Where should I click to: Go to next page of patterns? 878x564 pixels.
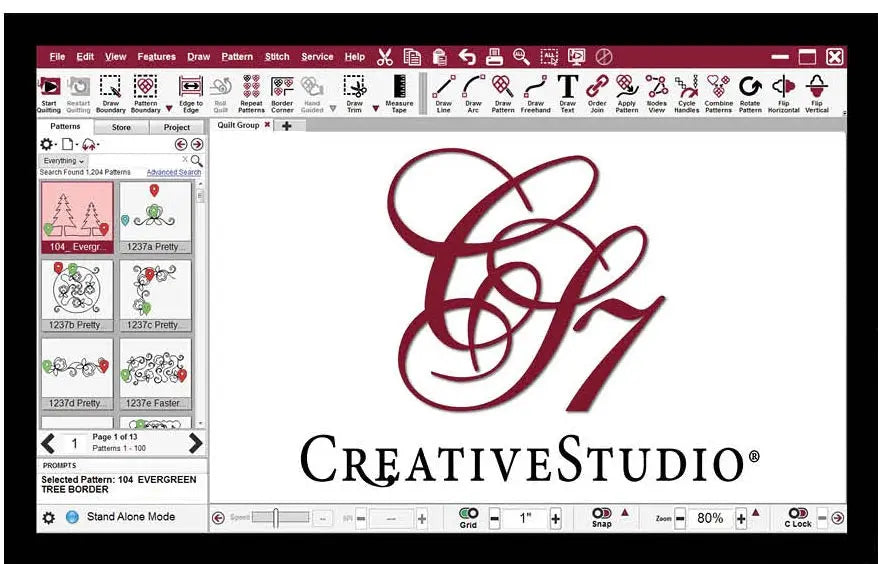click(195, 443)
